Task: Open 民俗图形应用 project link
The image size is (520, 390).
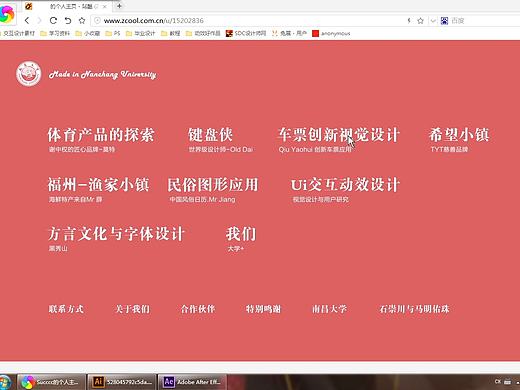Action: pos(213,184)
